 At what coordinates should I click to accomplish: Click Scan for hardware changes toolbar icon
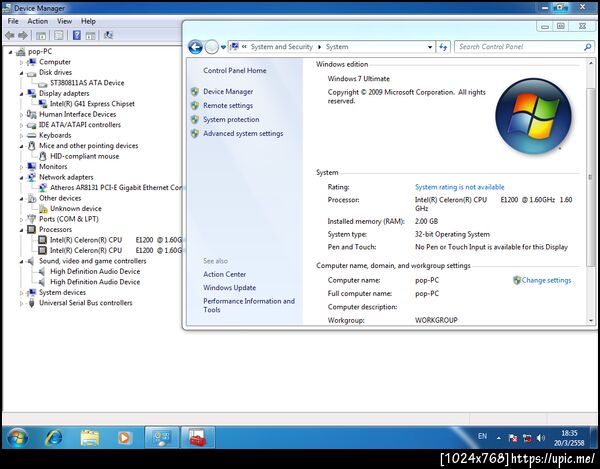[108, 36]
